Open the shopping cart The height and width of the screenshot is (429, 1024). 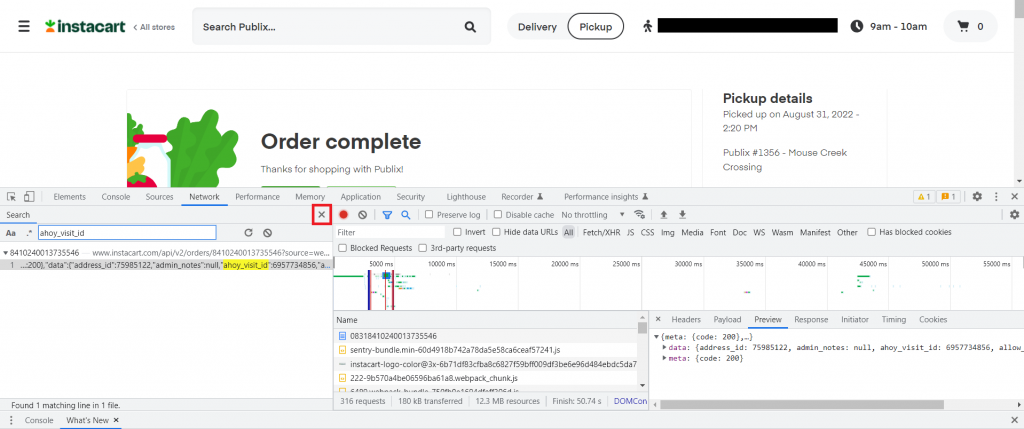970,27
